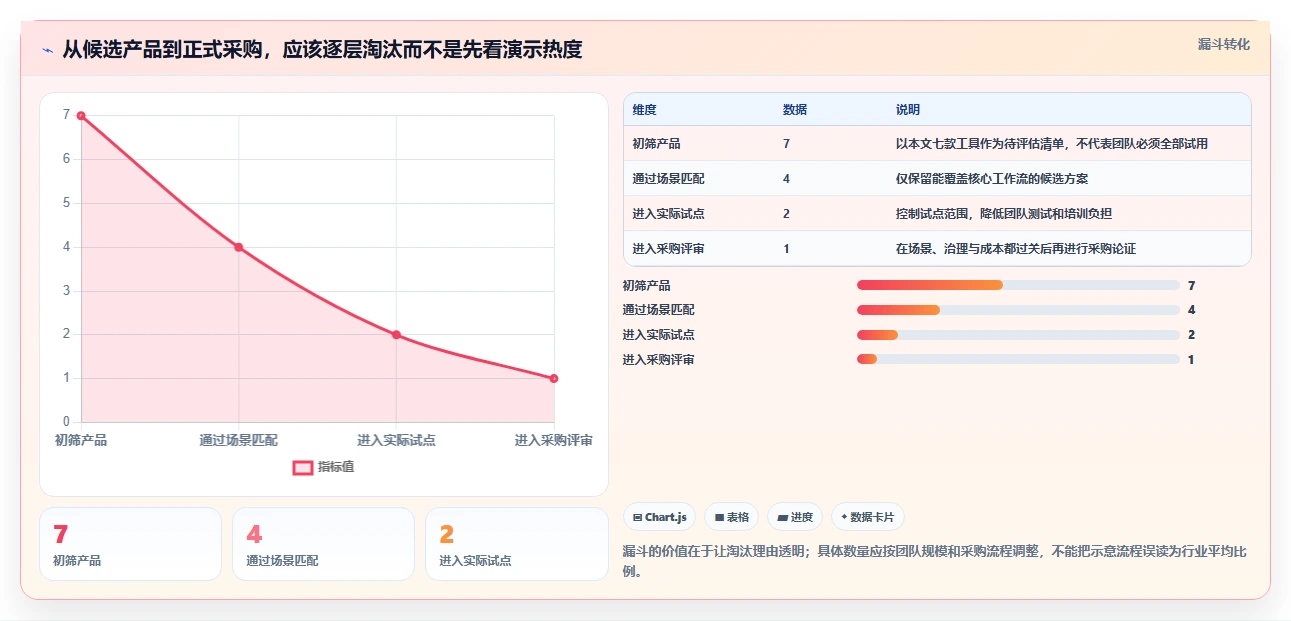Click the x-axis label 通过场景匹配 on chart
The width and height of the screenshot is (1291, 621).
click(x=239, y=440)
